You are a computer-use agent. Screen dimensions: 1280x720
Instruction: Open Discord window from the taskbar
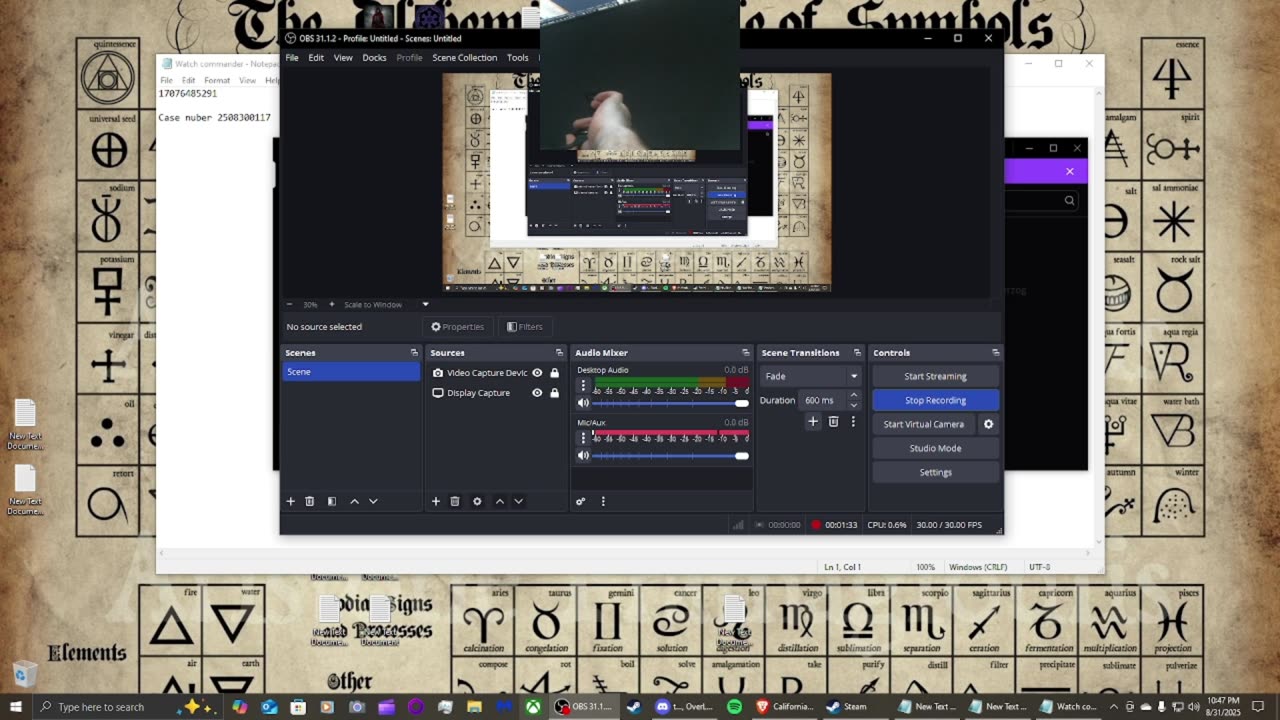685,707
